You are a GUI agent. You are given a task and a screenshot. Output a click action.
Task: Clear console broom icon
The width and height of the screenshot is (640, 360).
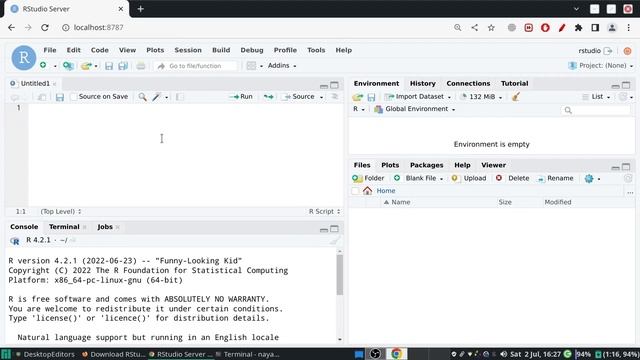[334, 240]
